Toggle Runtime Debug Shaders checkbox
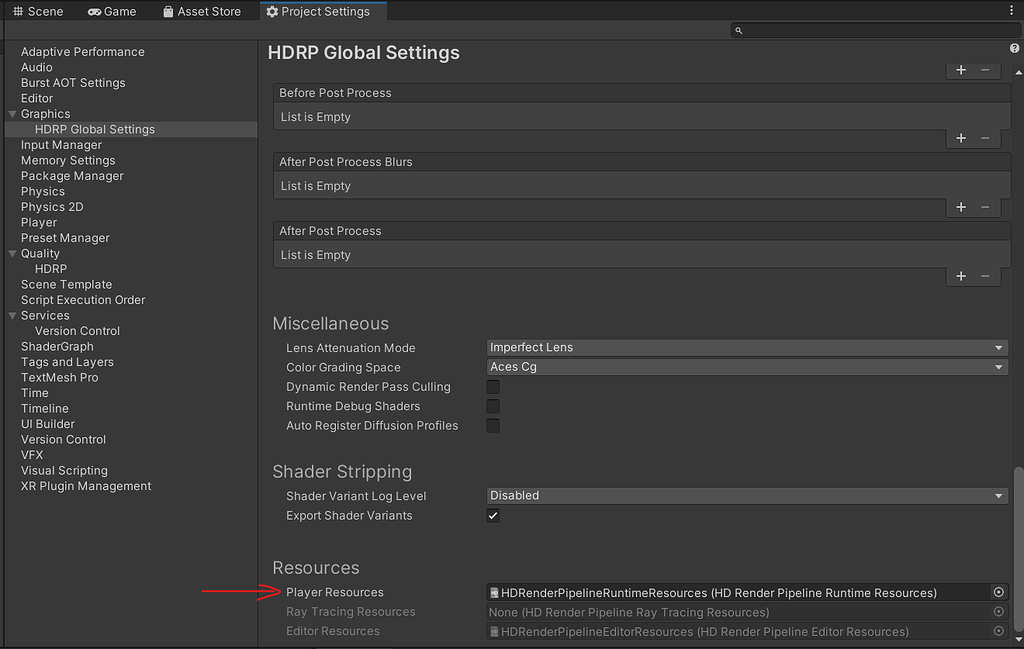The image size is (1024, 649). pyautogui.click(x=493, y=406)
